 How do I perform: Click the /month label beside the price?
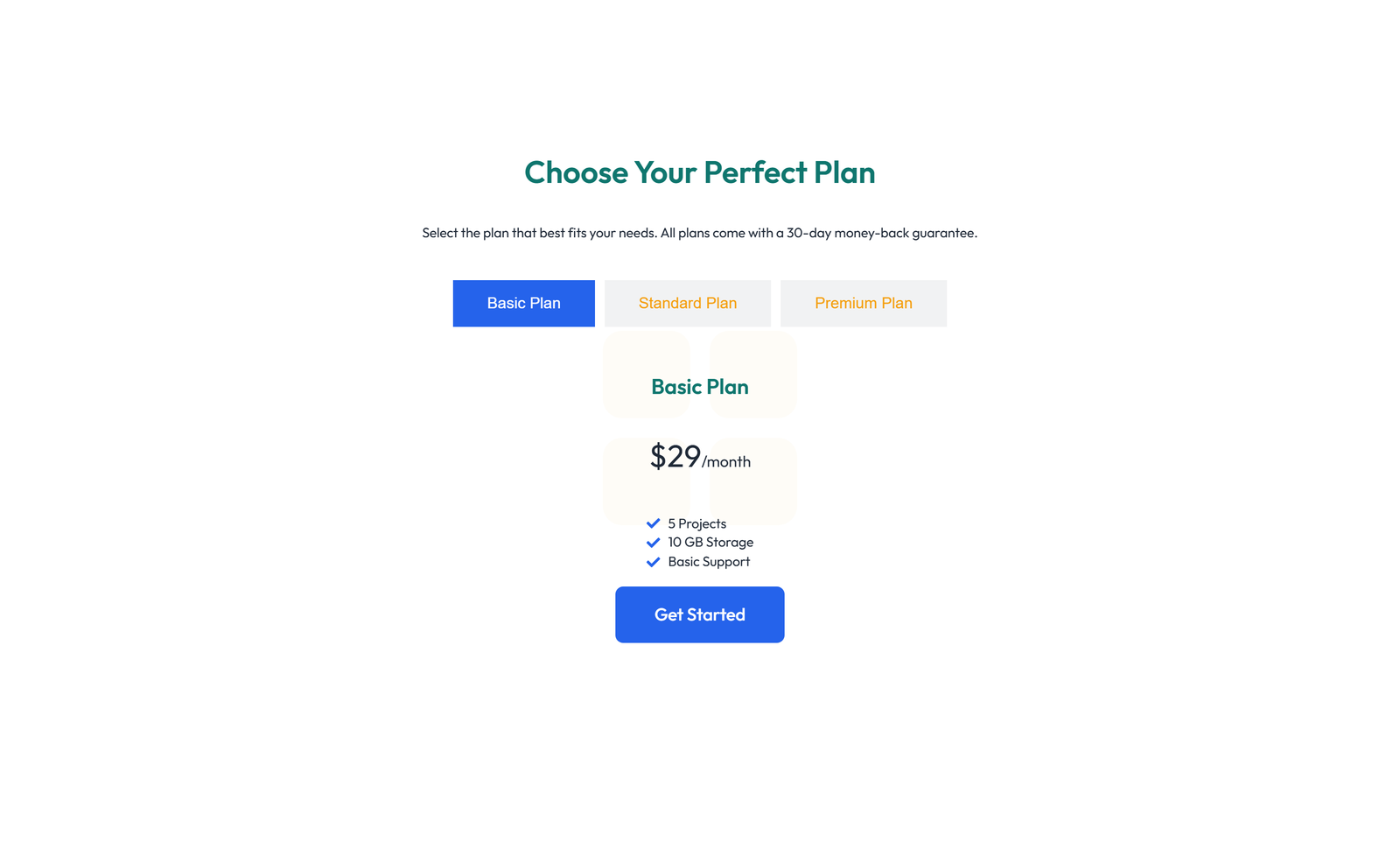[726, 462]
